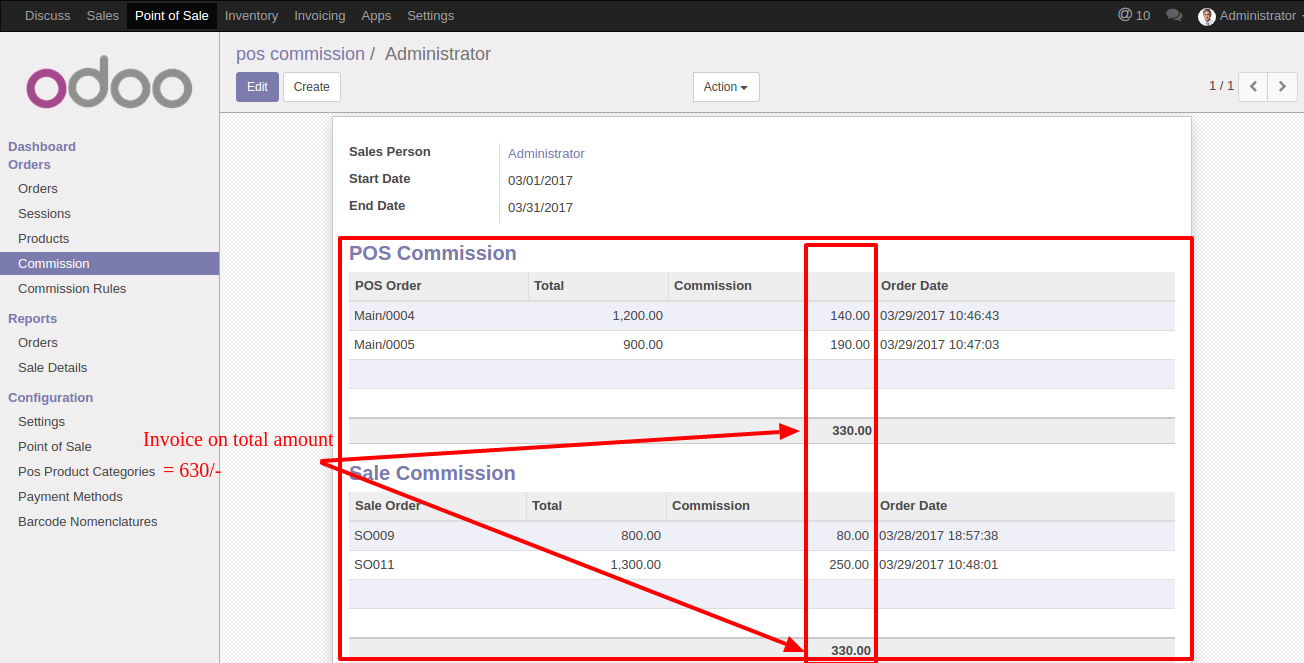Open Products in the sidebar
Image resolution: width=1304 pixels, height=663 pixels.
pyautogui.click(x=44, y=239)
